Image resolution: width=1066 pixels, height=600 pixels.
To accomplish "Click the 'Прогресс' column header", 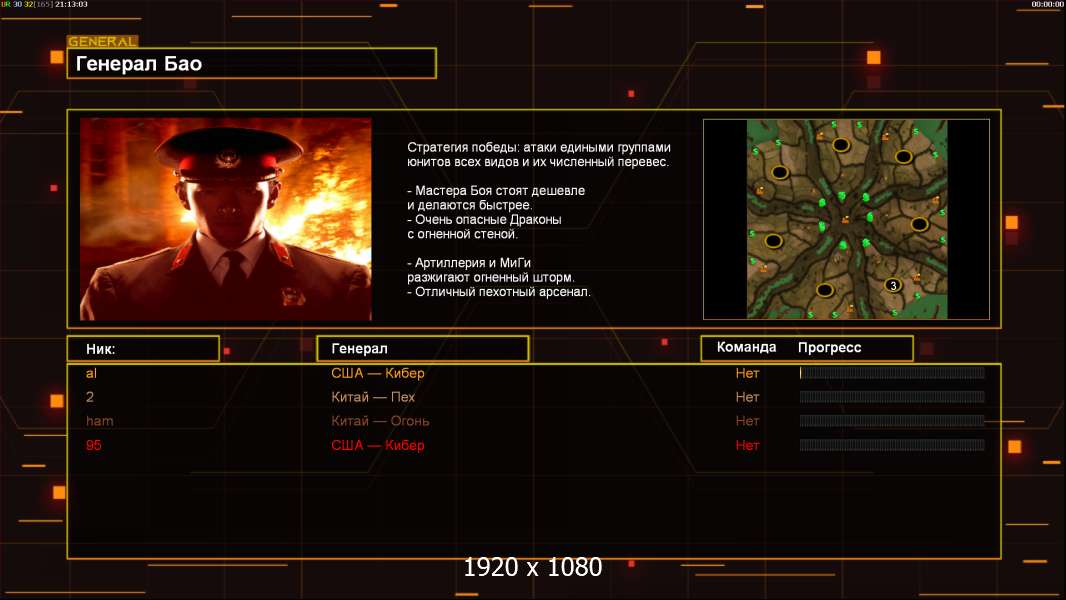I will (829, 347).
